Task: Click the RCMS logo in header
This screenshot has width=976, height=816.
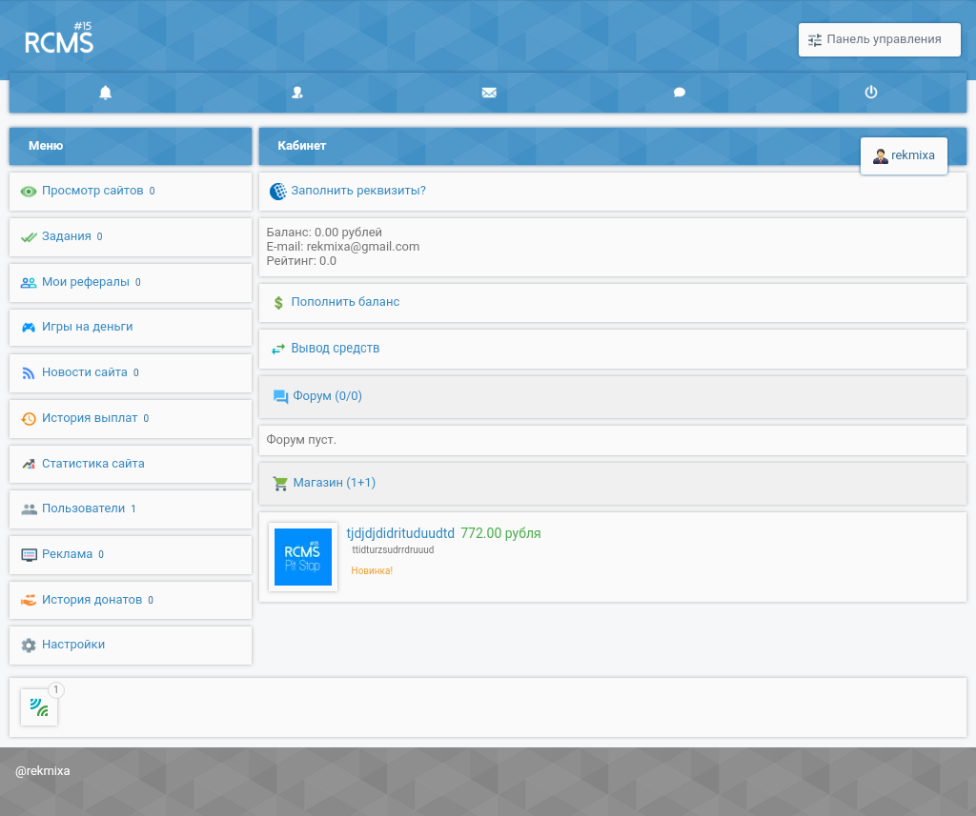Action: coord(59,40)
